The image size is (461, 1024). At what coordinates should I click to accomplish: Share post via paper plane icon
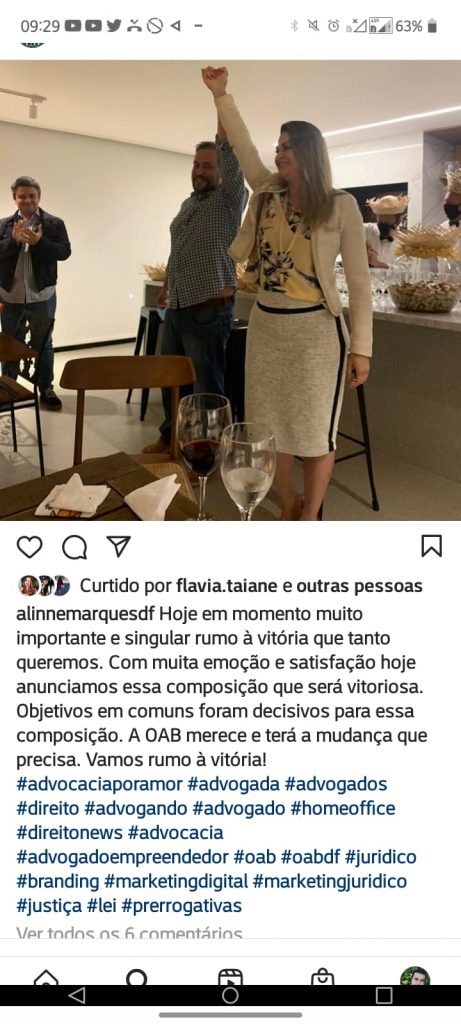point(119,546)
